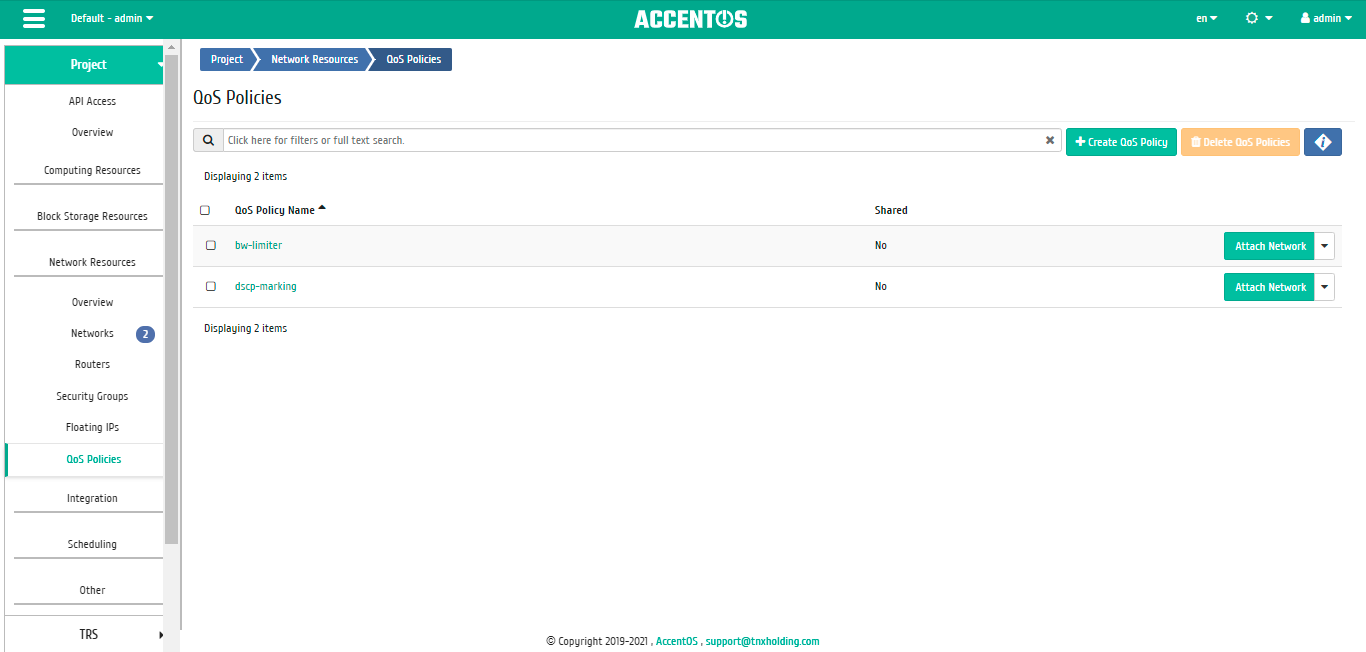This screenshot has height=652, width=1366.
Task: Expand actions dropdown for dscp-marking
Action: tap(1325, 287)
